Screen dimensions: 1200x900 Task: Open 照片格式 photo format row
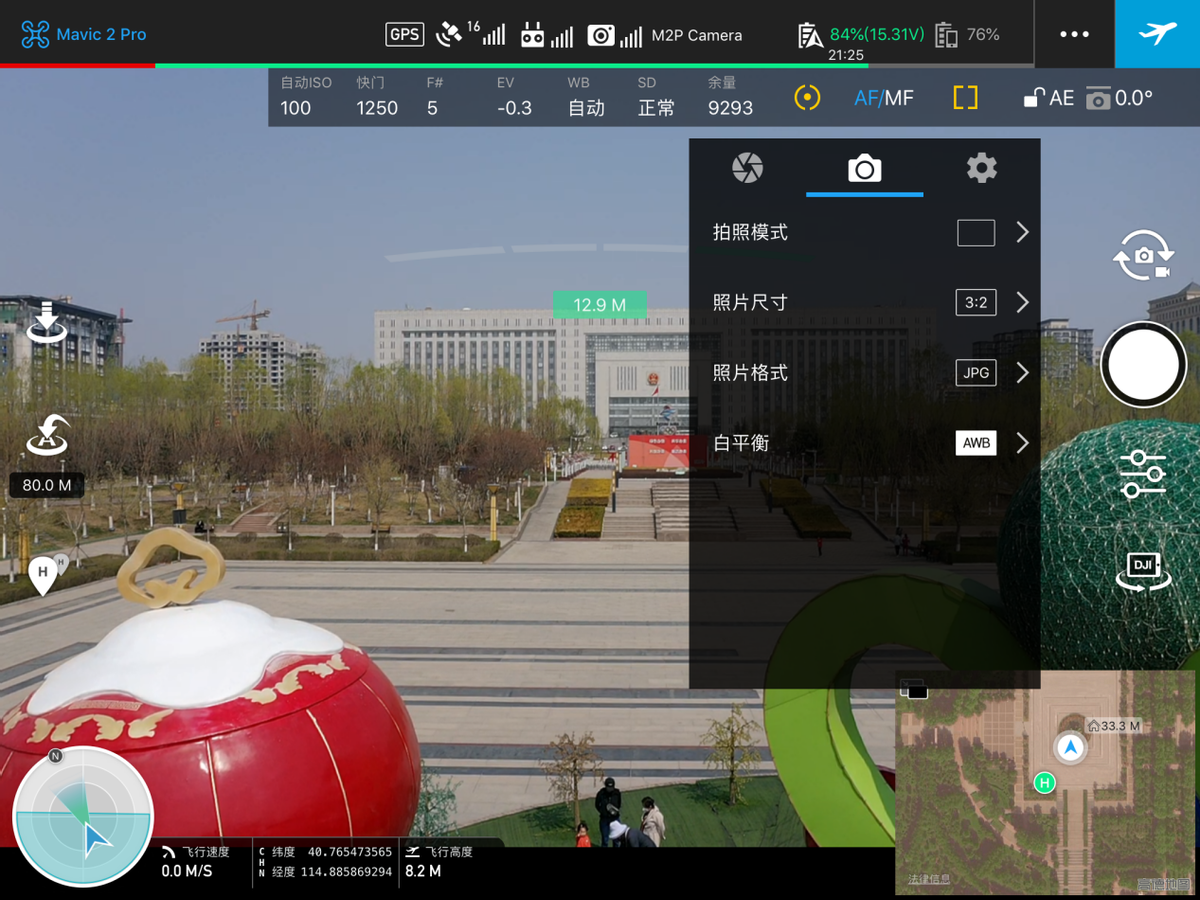pos(865,373)
